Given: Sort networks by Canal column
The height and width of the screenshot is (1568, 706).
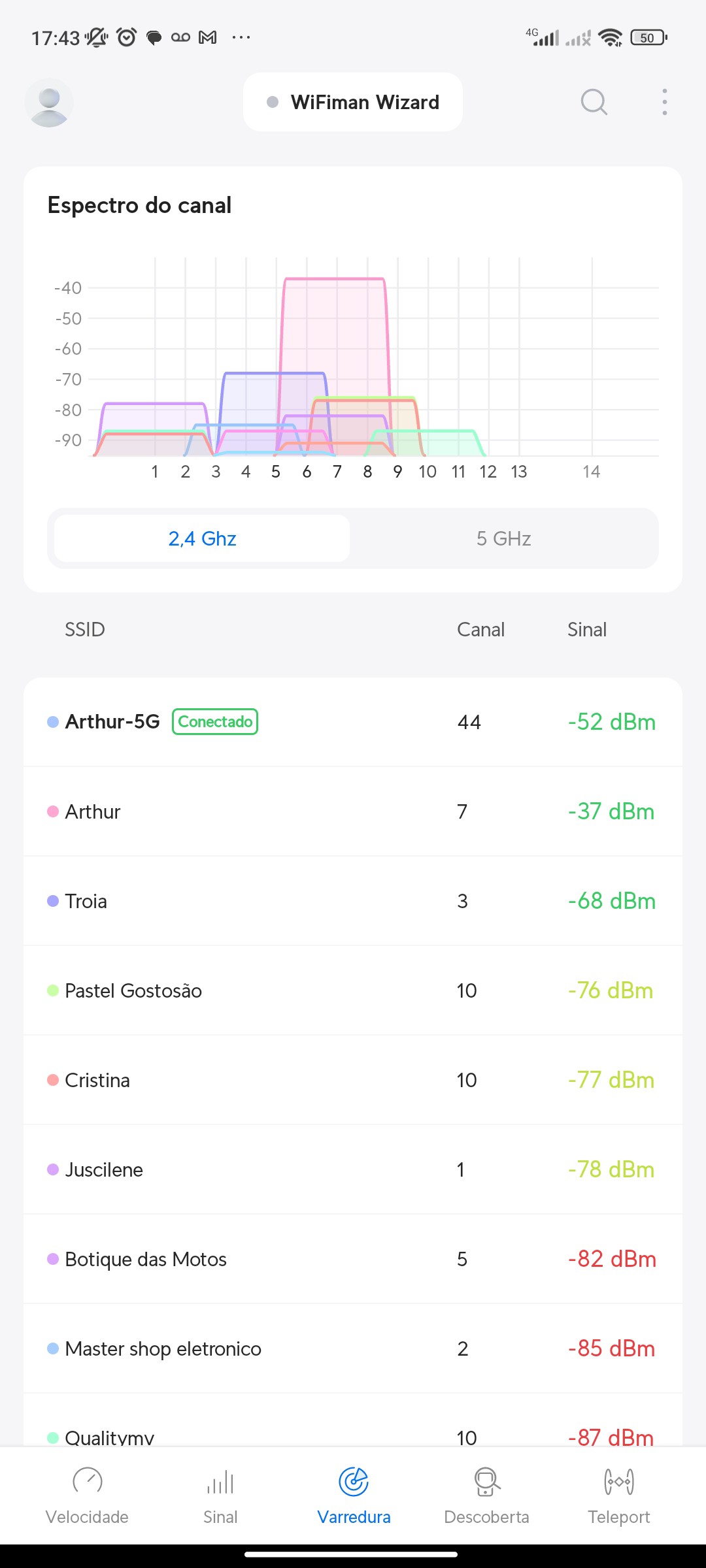Looking at the screenshot, I should point(480,629).
